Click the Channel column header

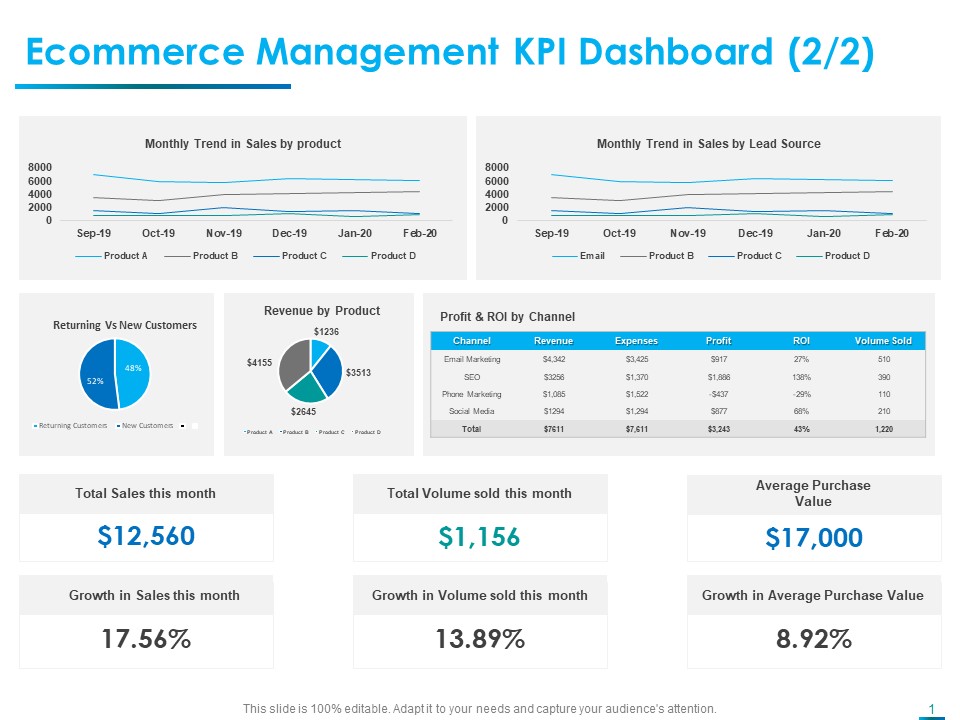click(471, 341)
